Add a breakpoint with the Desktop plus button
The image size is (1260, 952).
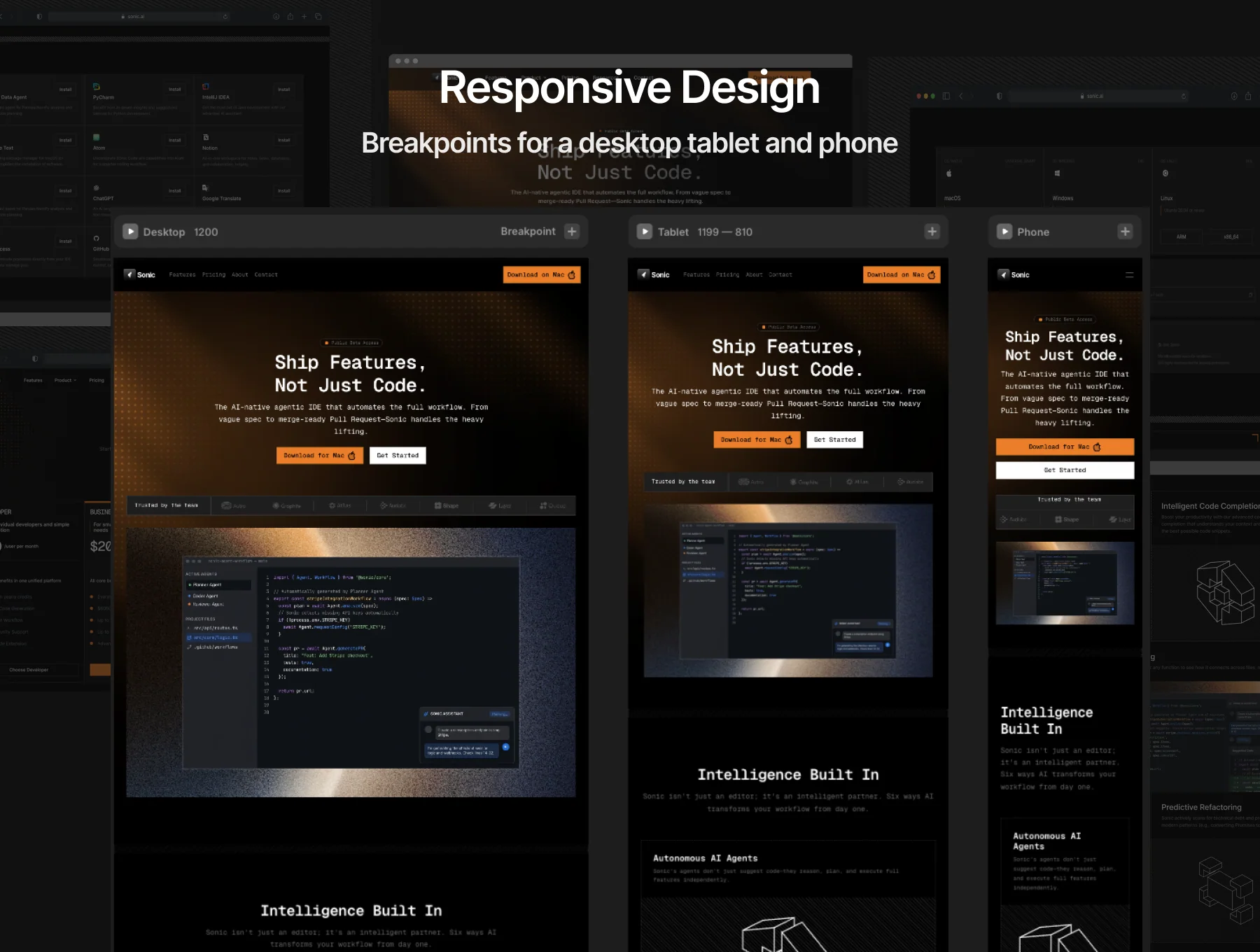572,232
